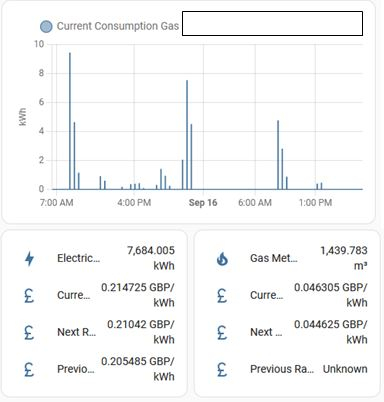
Task: Click the 6:00 AM axis label
Action: tap(255, 203)
